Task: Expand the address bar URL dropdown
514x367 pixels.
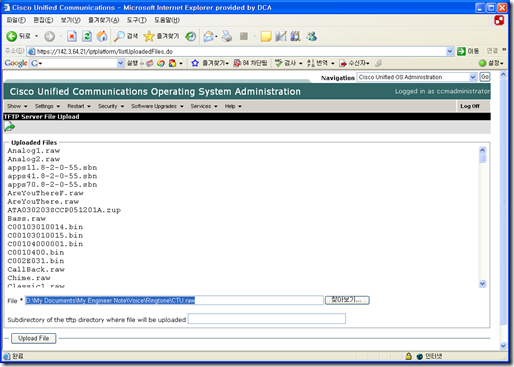Action: (x=450, y=51)
